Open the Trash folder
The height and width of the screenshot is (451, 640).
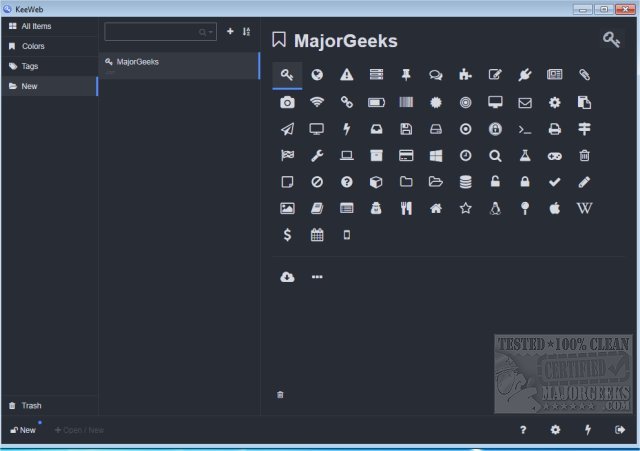[49, 406]
